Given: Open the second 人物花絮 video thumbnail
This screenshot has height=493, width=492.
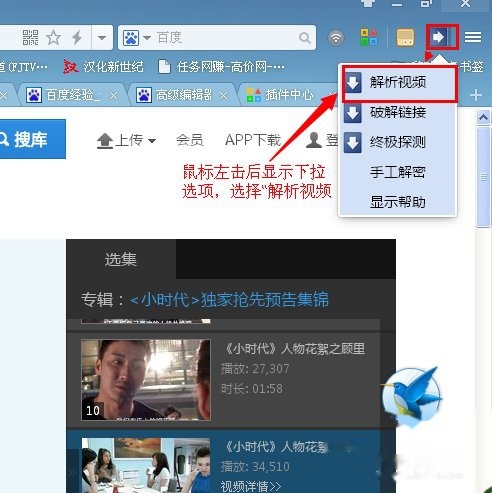Looking at the screenshot, I should point(146,465).
